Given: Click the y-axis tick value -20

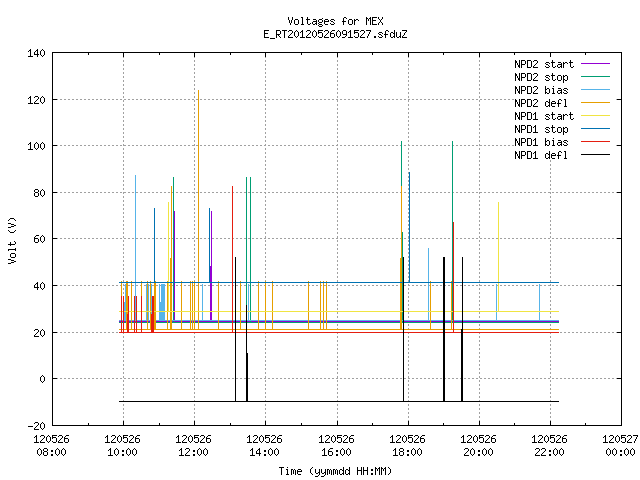Looking at the screenshot, I should pos(36,426).
